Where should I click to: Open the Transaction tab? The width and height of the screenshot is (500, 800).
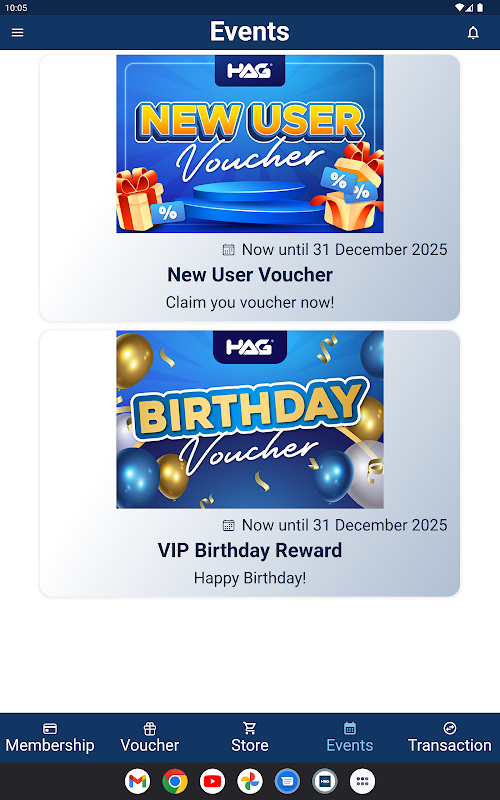point(449,738)
